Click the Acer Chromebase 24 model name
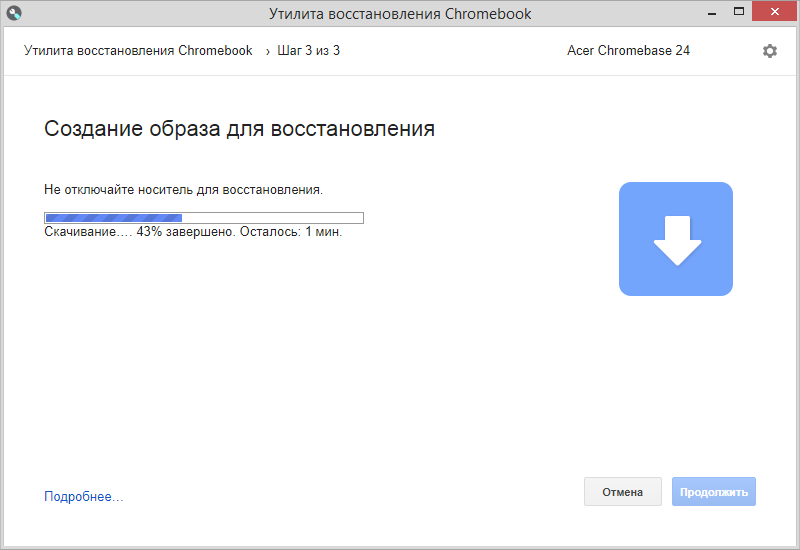This screenshot has height=550, width=800. click(x=629, y=51)
